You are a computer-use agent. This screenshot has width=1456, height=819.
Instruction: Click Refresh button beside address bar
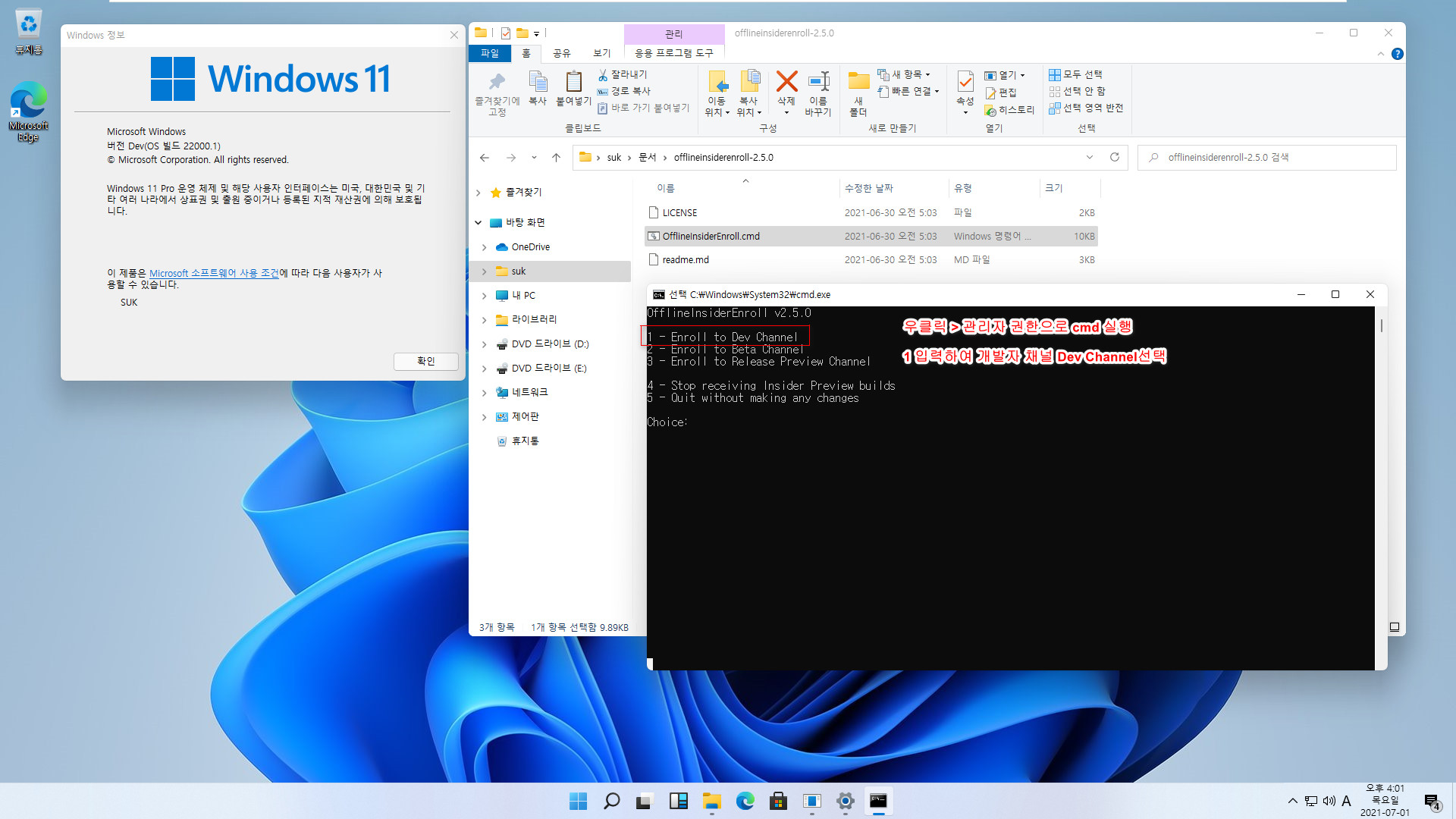click(x=1115, y=157)
